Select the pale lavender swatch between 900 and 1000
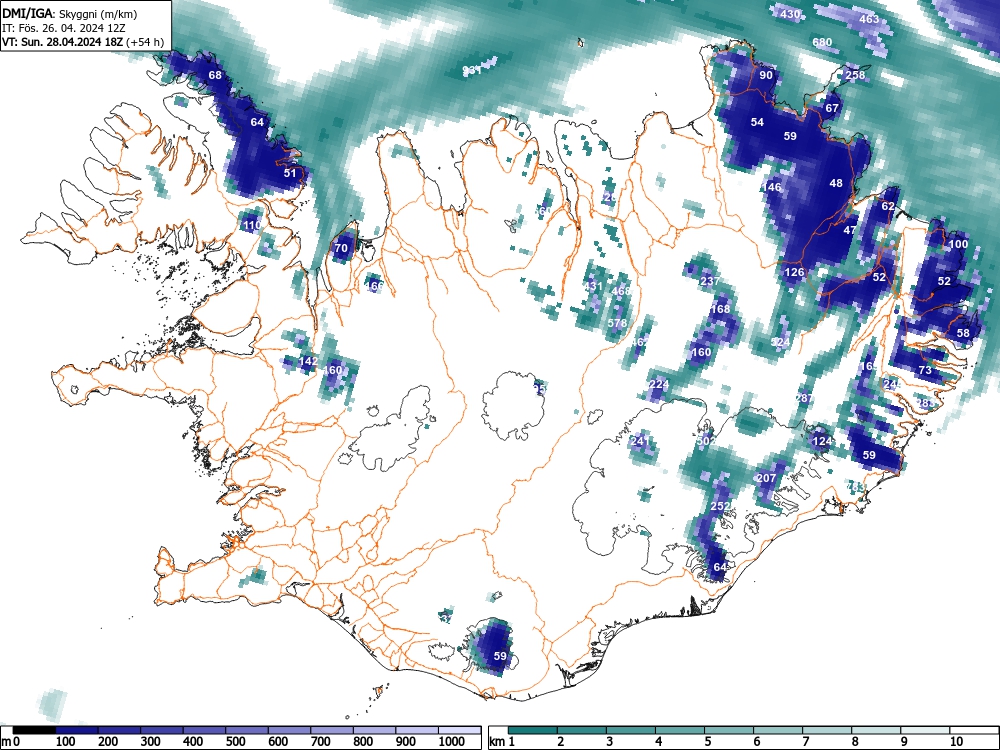This screenshot has width=1000, height=750. click(416, 730)
